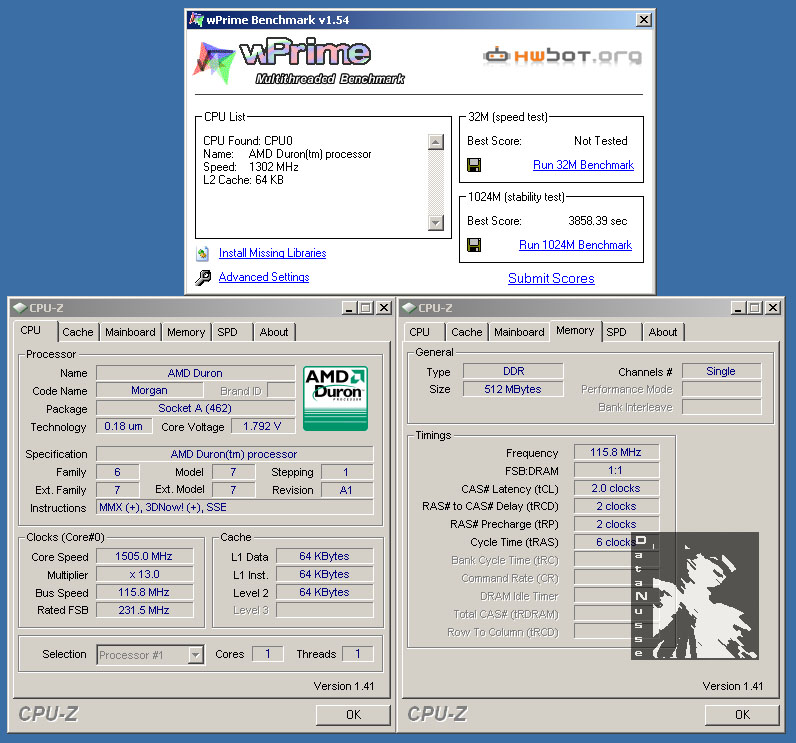
Task: Click the memory Type field DDR
Action: coord(513,372)
